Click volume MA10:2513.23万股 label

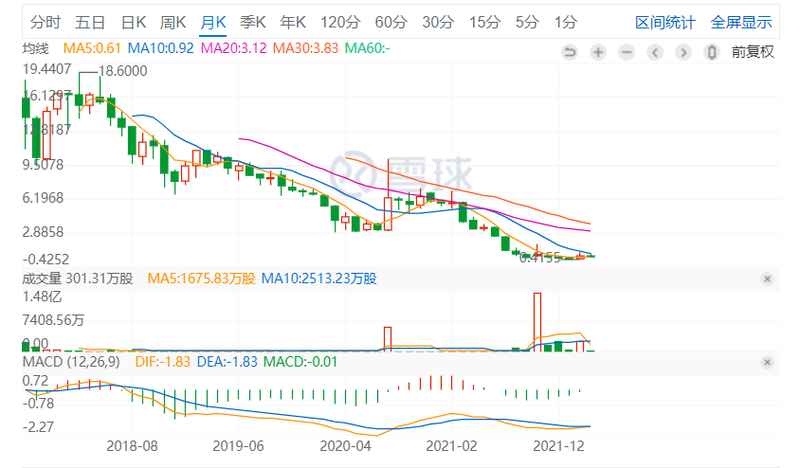319,279
